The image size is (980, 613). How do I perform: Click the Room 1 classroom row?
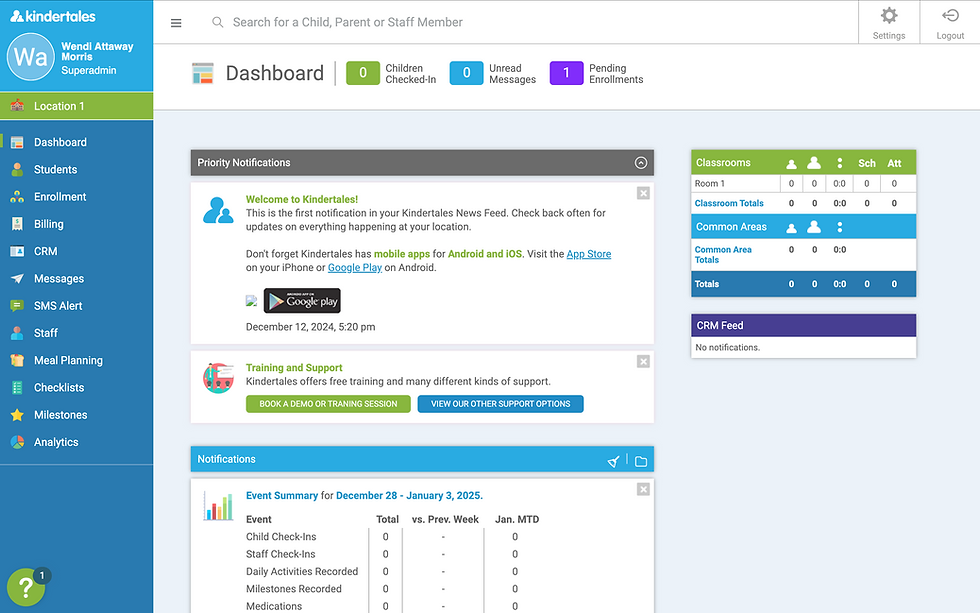click(804, 184)
